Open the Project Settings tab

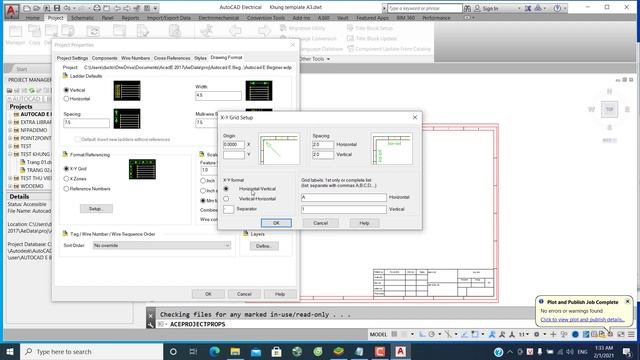click(x=72, y=58)
